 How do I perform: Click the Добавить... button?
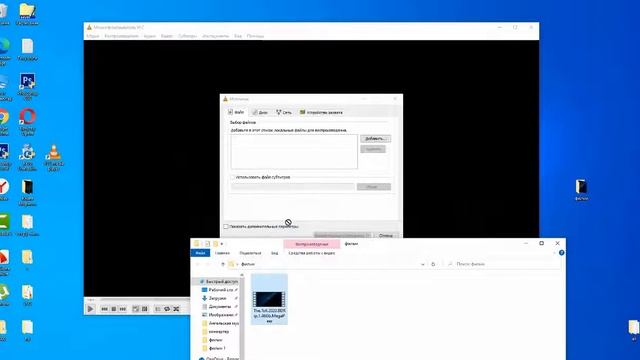375,139
